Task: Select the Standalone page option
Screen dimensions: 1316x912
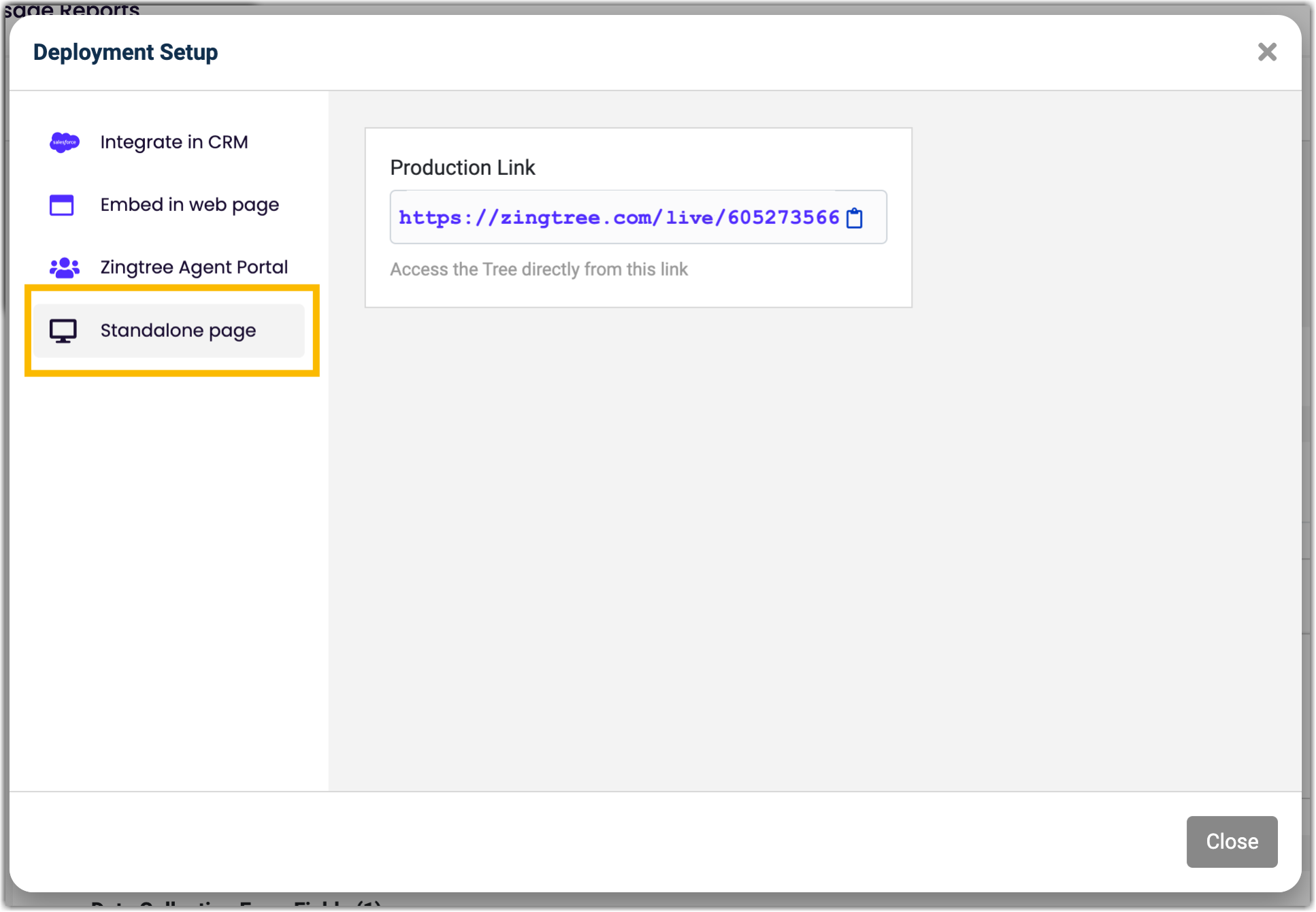Action: (x=178, y=331)
